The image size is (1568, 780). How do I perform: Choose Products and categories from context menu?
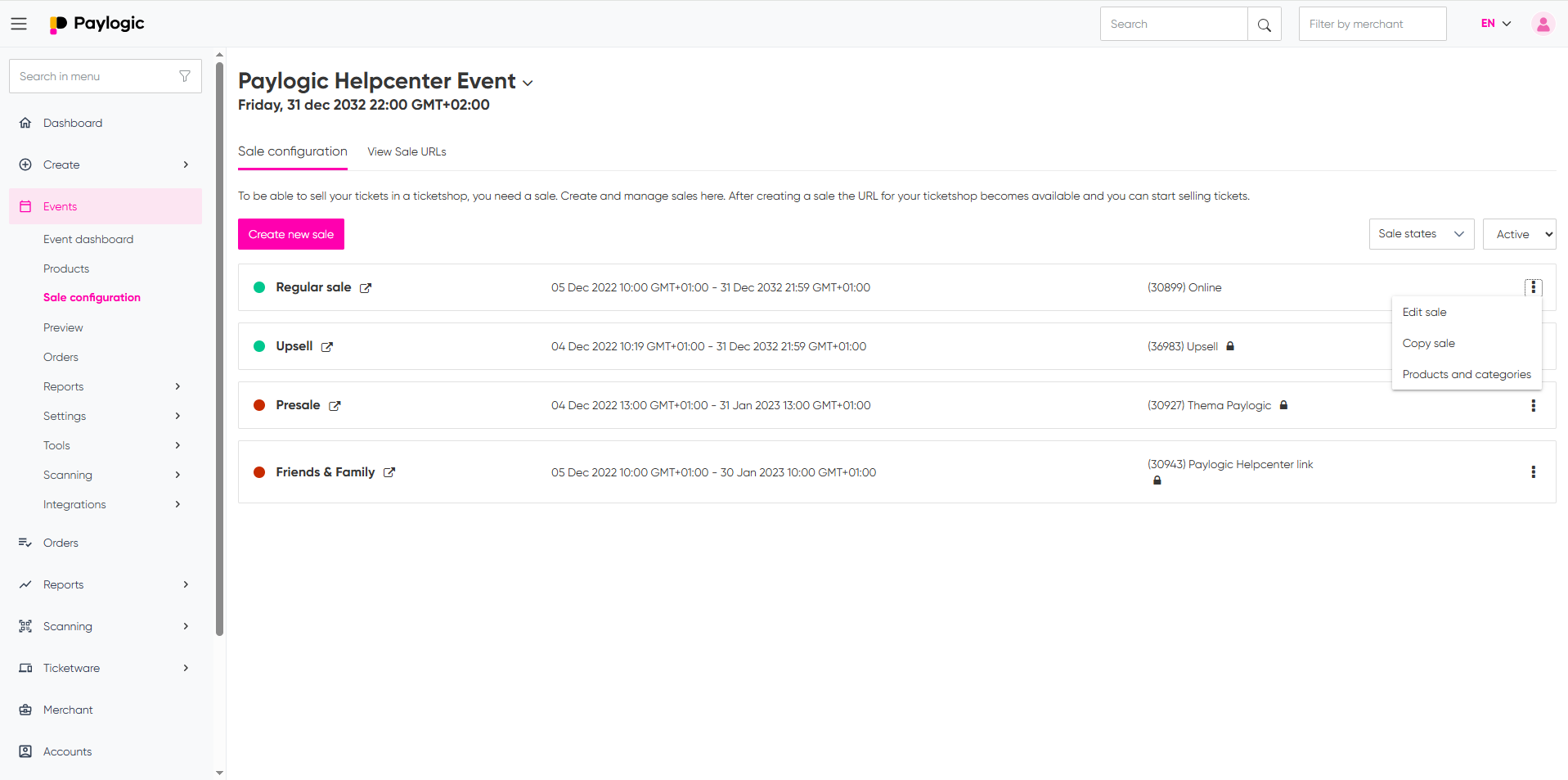click(x=1467, y=374)
